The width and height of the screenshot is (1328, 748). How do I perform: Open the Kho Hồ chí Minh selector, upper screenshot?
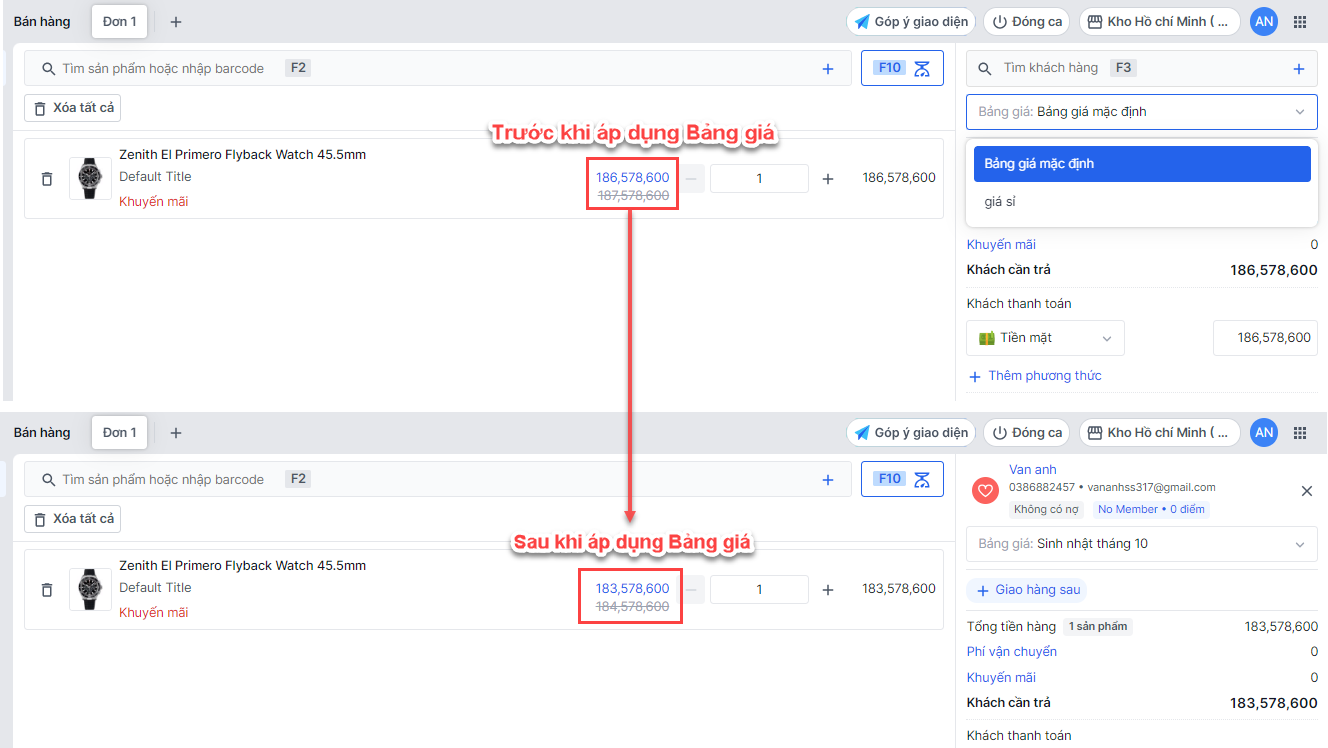1159,22
